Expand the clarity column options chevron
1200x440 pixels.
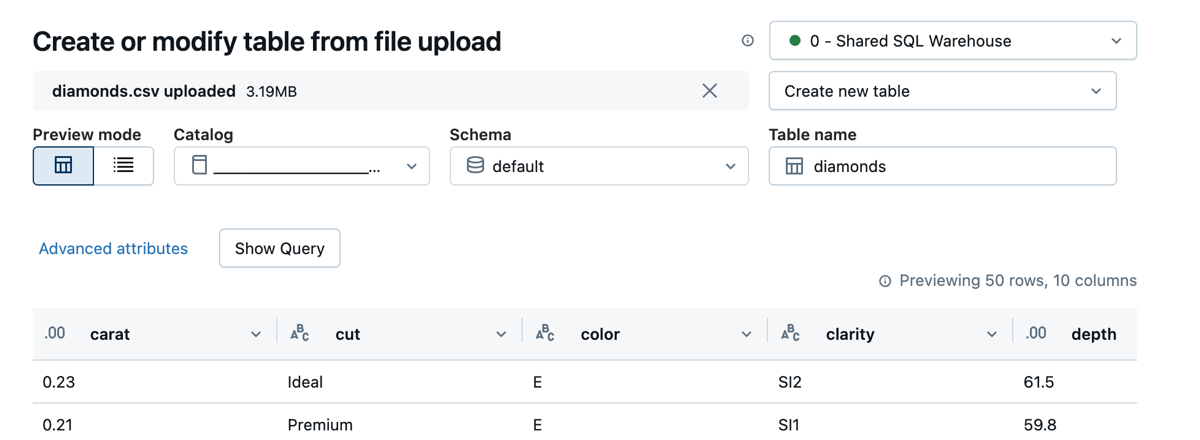pos(992,334)
